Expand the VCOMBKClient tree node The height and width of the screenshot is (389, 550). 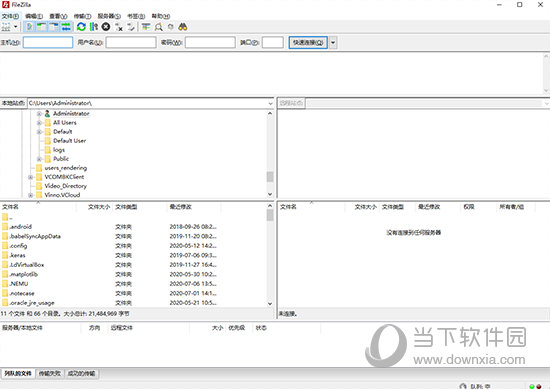pyautogui.click(x=31, y=177)
